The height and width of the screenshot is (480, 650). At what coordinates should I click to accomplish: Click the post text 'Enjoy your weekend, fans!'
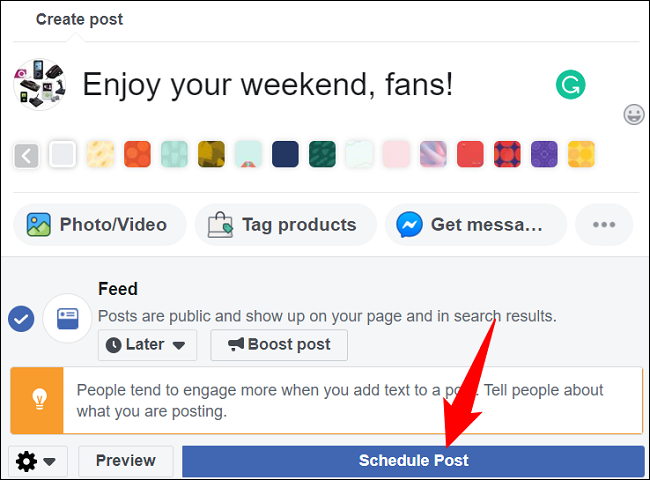[268, 85]
